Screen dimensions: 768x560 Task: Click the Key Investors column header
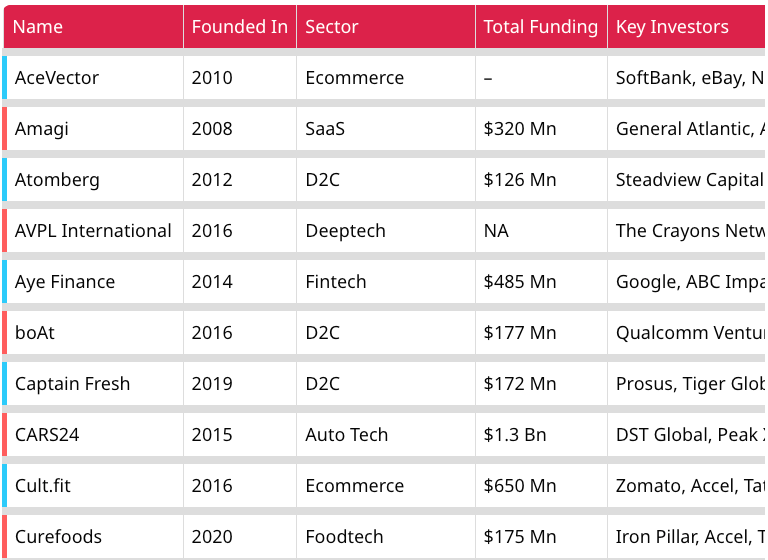(x=672, y=27)
